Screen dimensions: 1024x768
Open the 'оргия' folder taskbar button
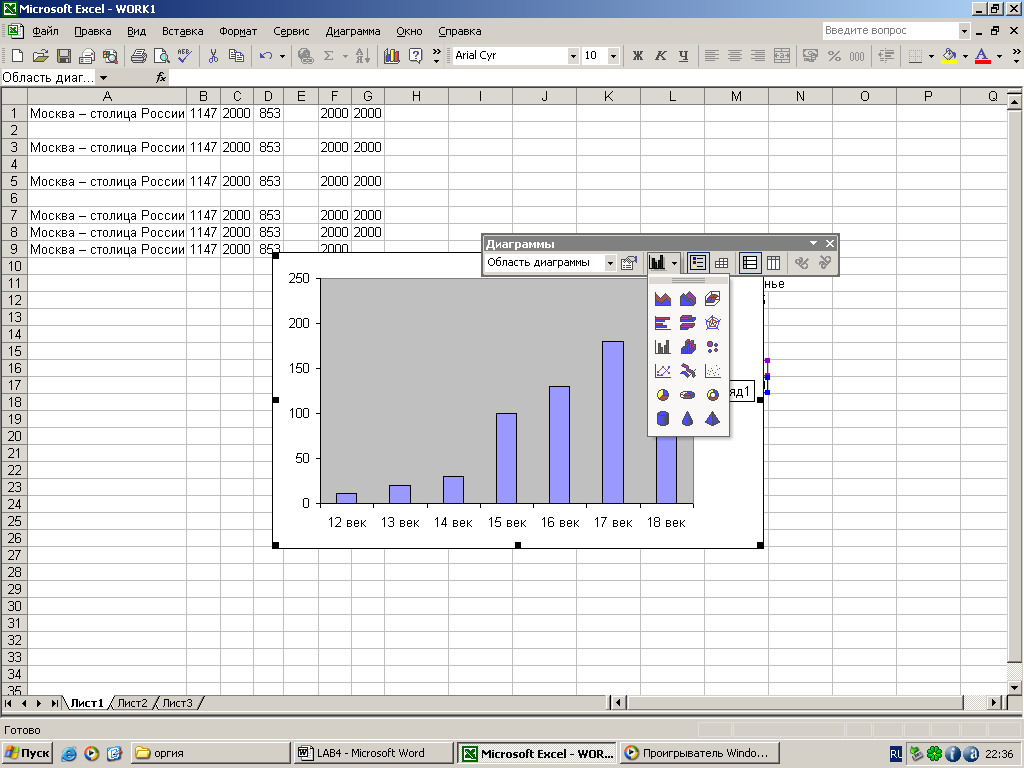(210, 753)
